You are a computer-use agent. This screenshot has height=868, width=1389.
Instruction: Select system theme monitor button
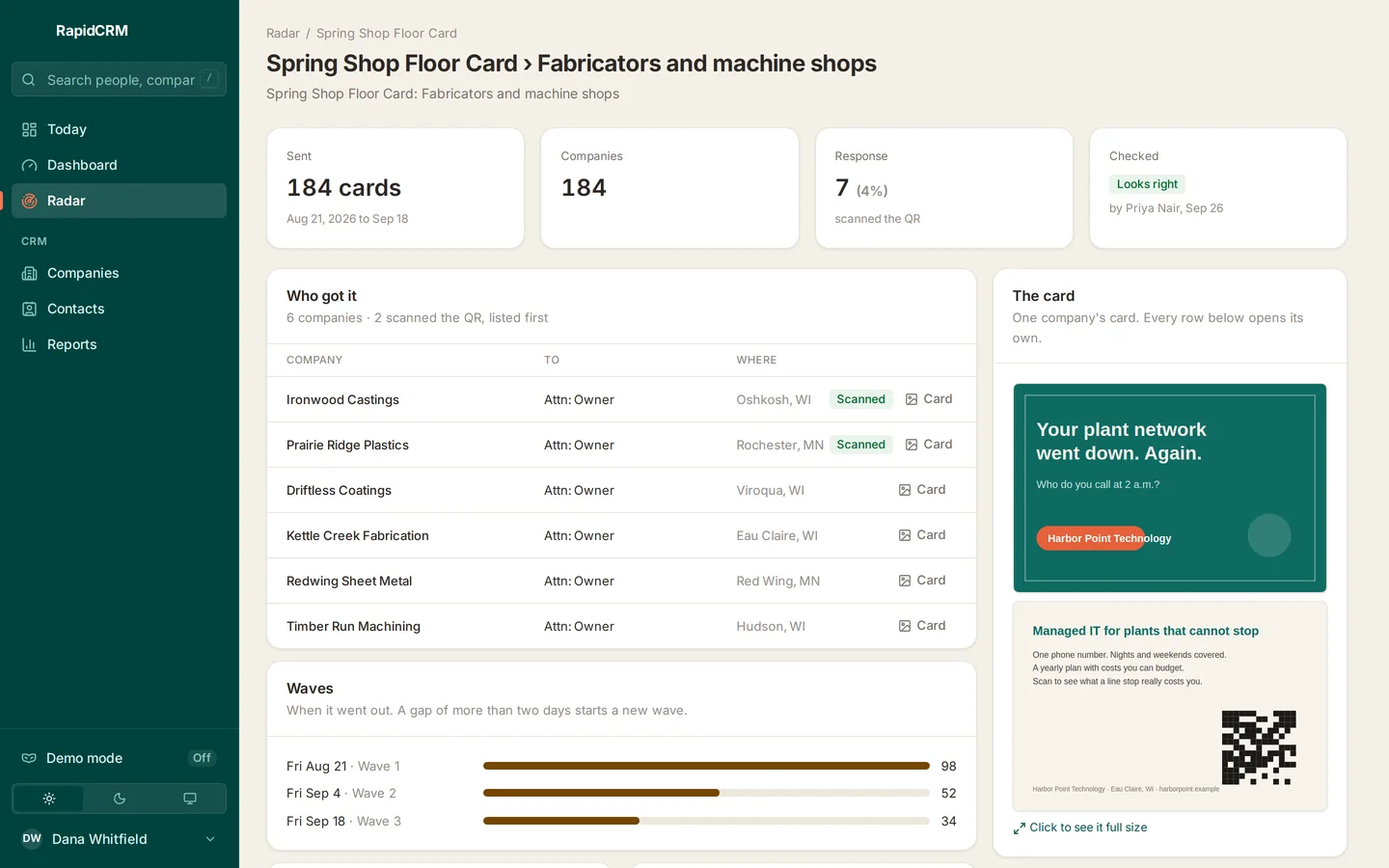click(190, 799)
